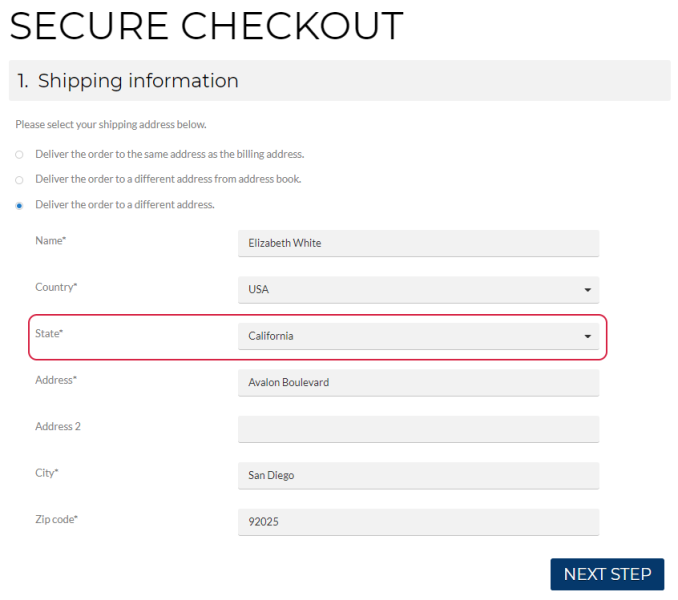This screenshot has height=600, width=678.
Task: Select 'Deliver the order to a different address' radio
Action: (x=19, y=205)
